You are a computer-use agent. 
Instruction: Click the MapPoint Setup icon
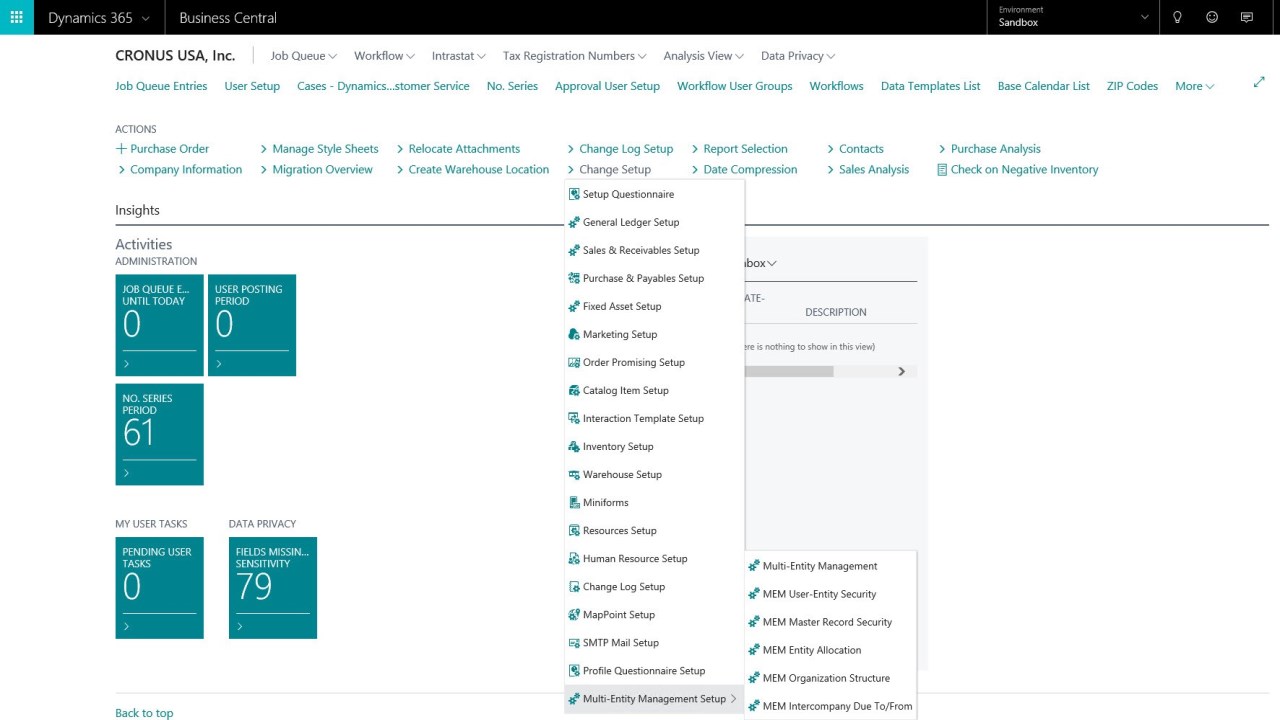(x=574, y=614)
